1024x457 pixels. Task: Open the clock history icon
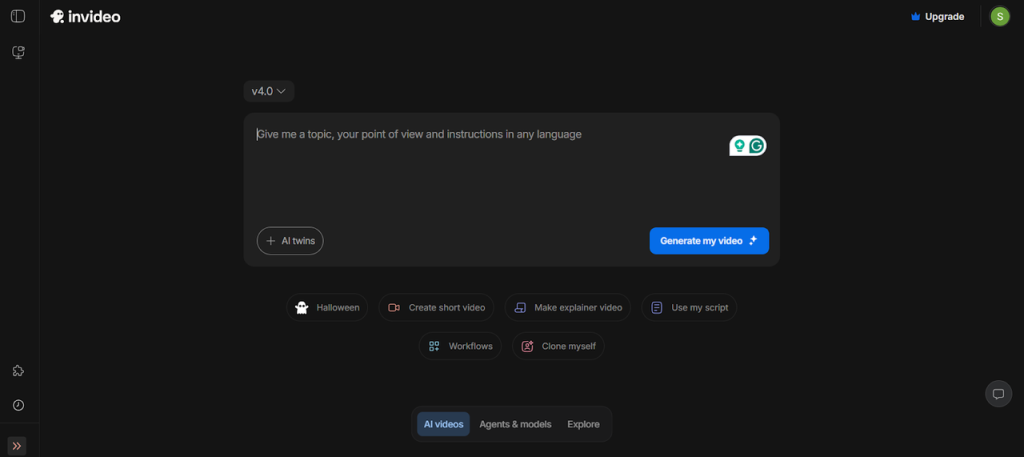pyautogui.click(x=18, y=405)
